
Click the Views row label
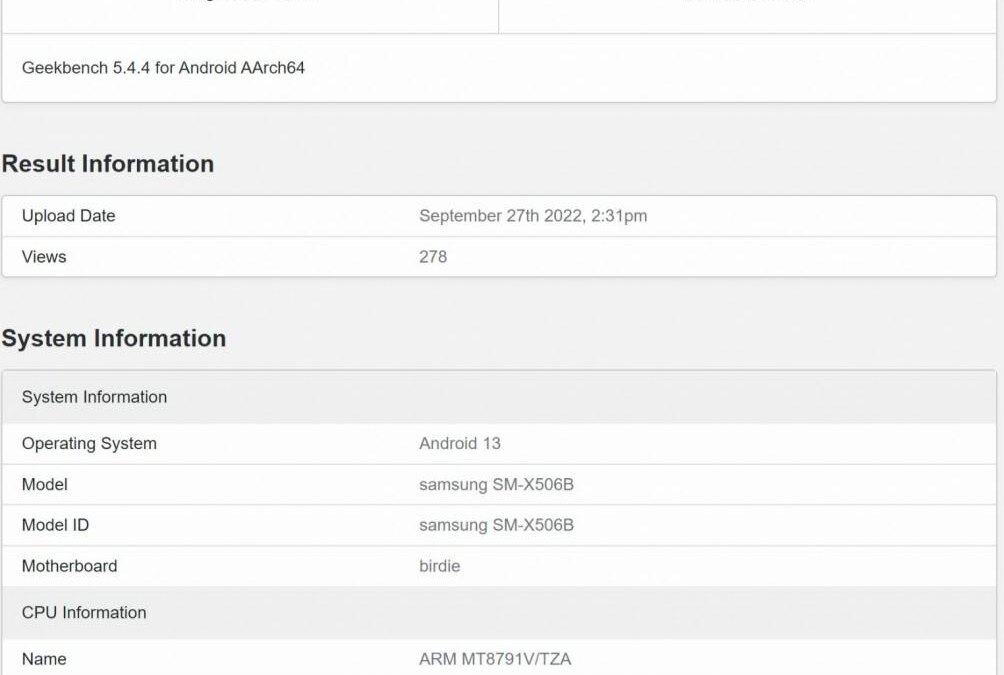[44, 257]
